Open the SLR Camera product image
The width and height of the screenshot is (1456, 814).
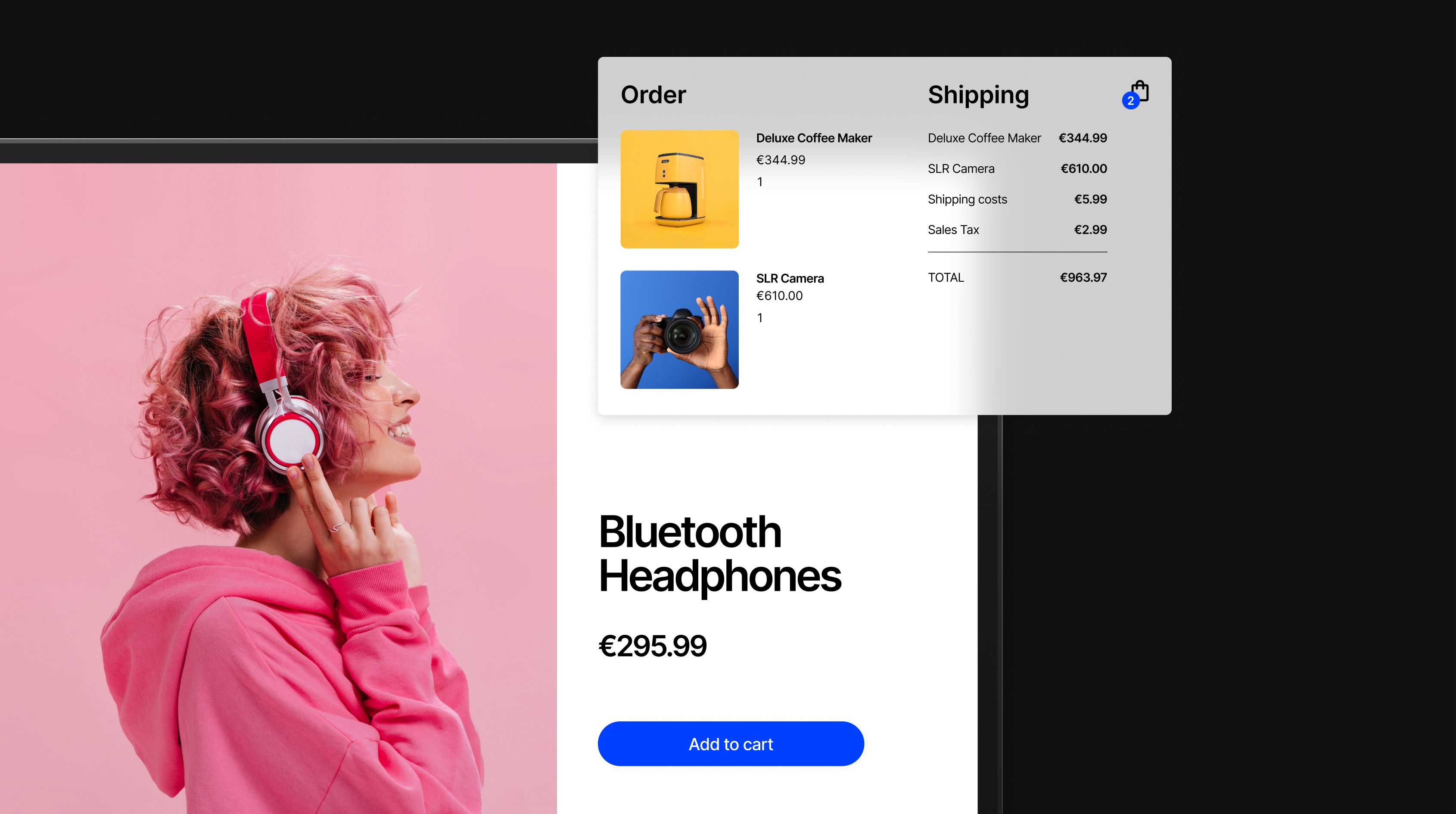[679, 329]
